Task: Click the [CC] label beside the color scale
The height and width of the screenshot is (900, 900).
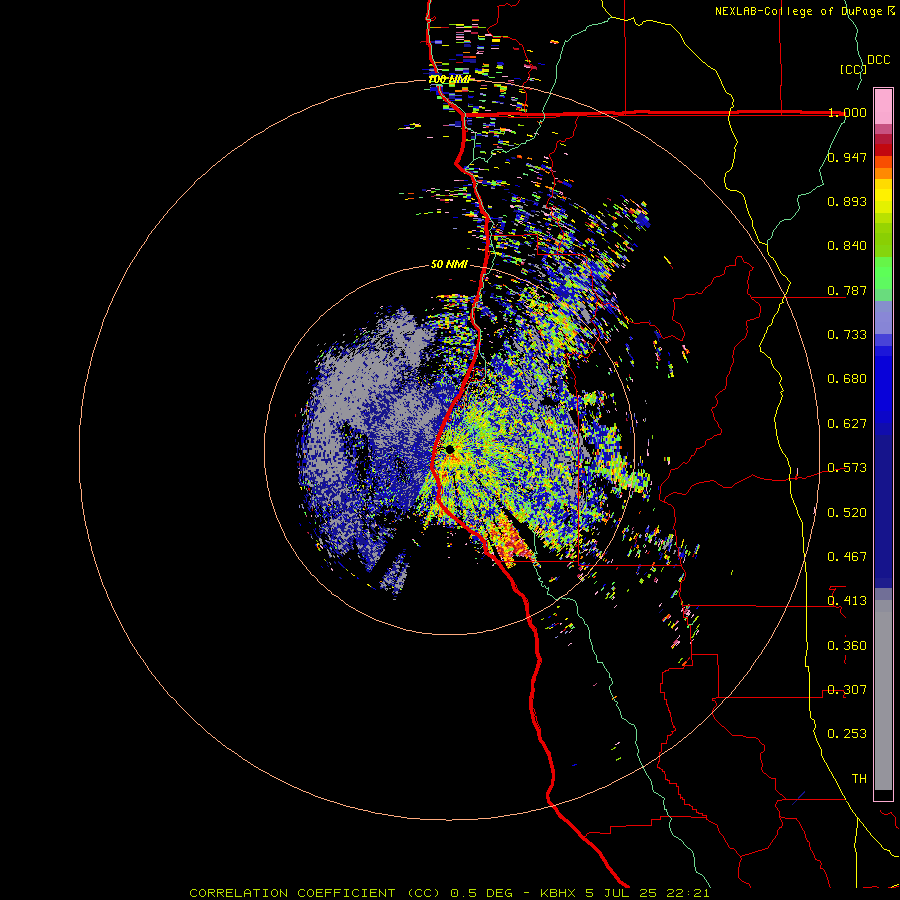Action: pos(853,69)
